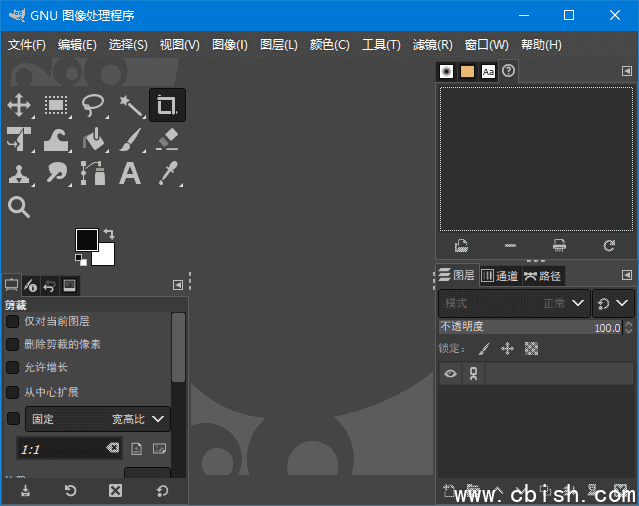The width and height of the screenshot is (639, 506).
Task: Open the tool options panel configure menu
Action: 178,285
